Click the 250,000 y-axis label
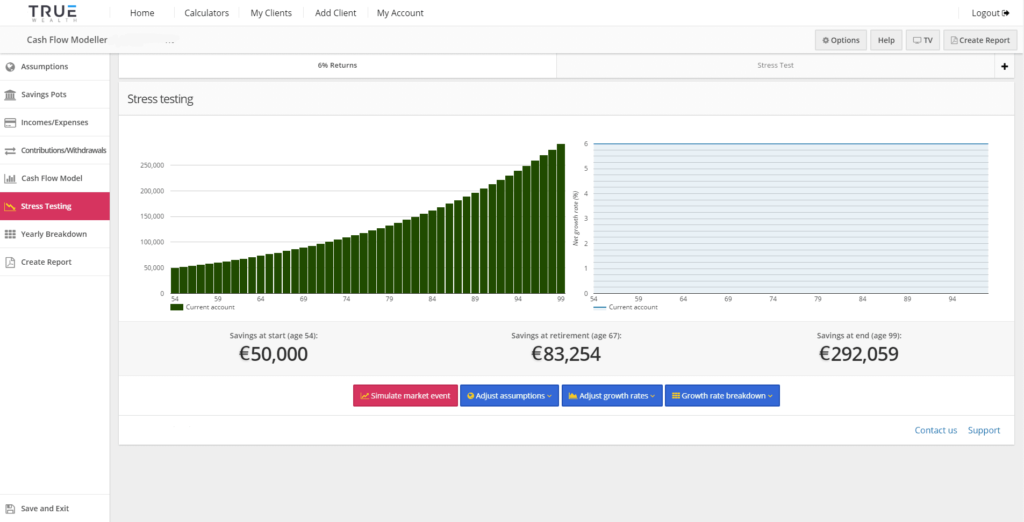This screenshot has height=522, width=1024. point(152,165)
